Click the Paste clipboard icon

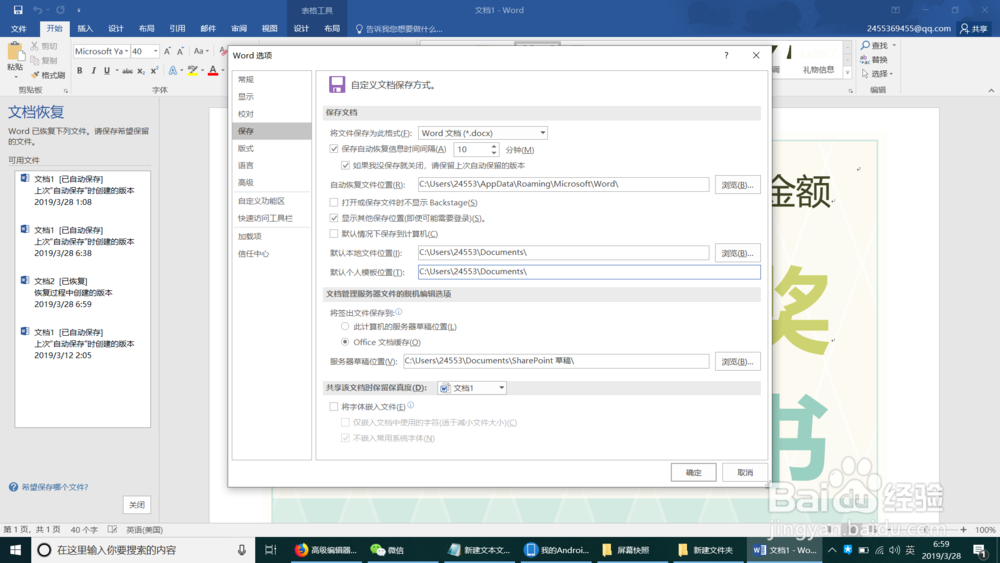click(x=15, y=52)
